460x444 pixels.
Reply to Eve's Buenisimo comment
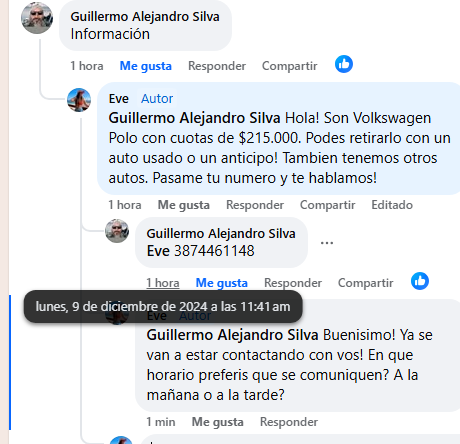[x=289, y=422]
